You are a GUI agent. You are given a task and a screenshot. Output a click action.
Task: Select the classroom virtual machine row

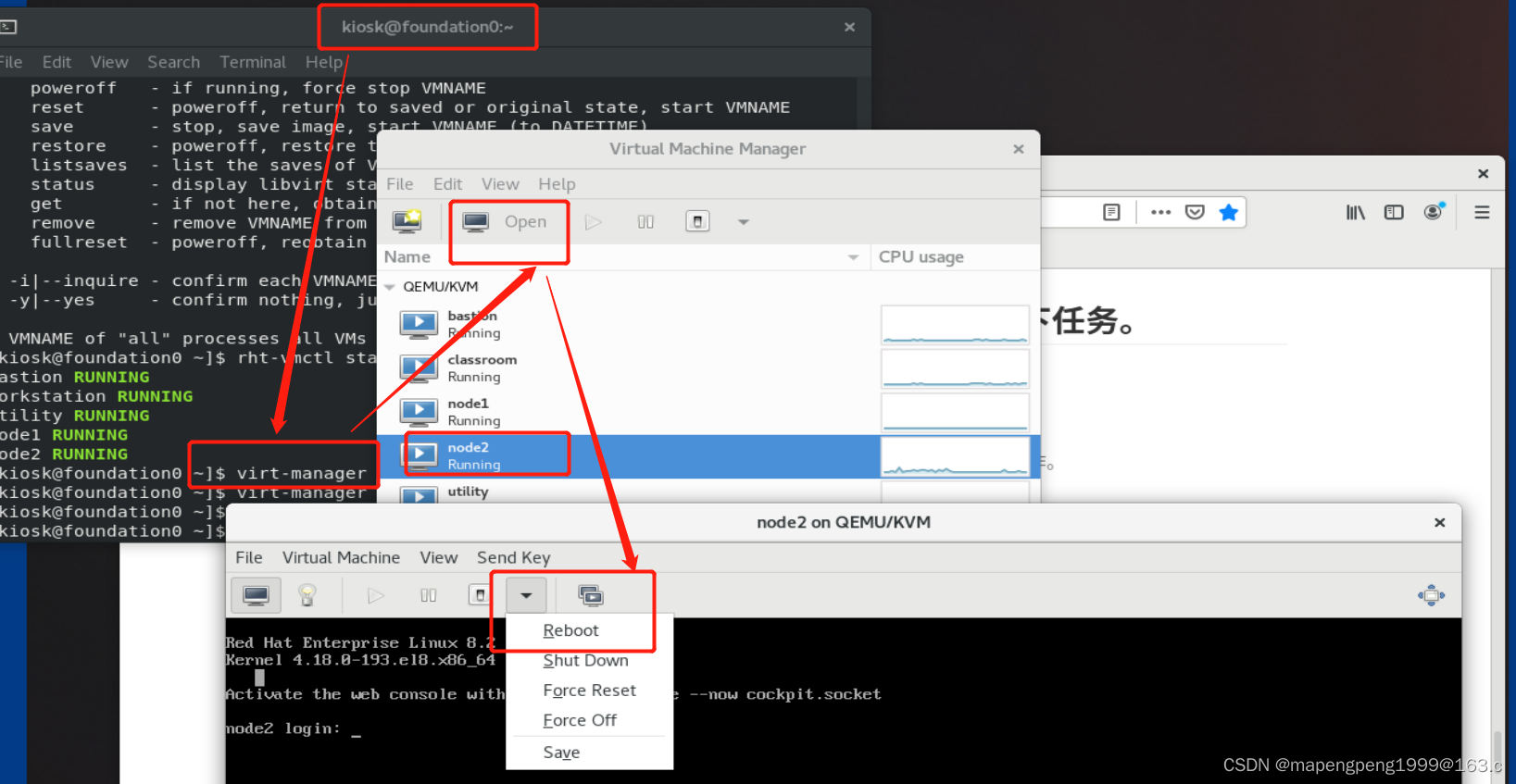(x=708, y=368)
